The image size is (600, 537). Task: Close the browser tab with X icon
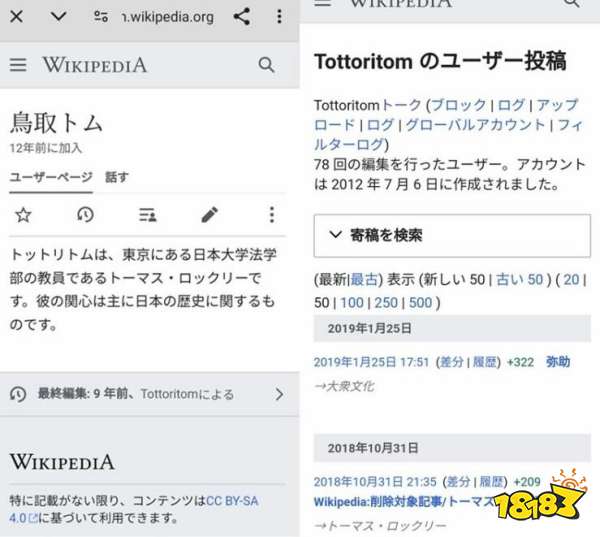16,16
